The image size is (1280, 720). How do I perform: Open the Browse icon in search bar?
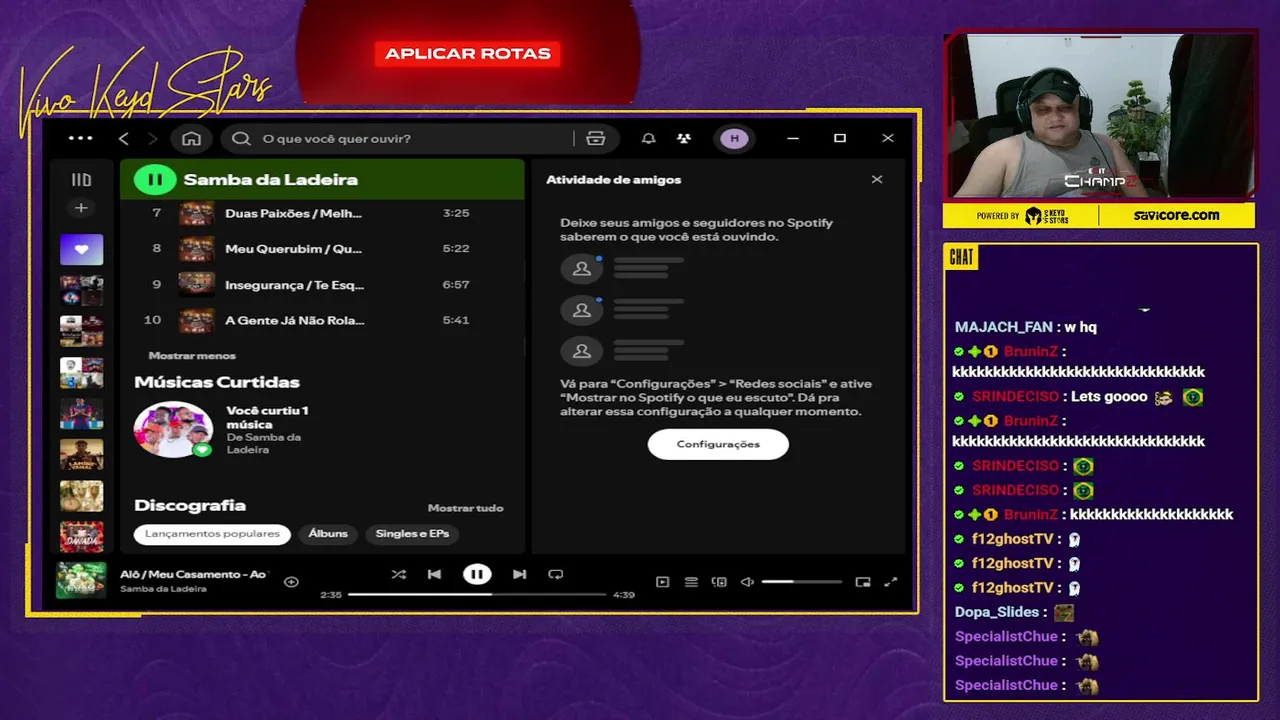[x=596, y=138]
